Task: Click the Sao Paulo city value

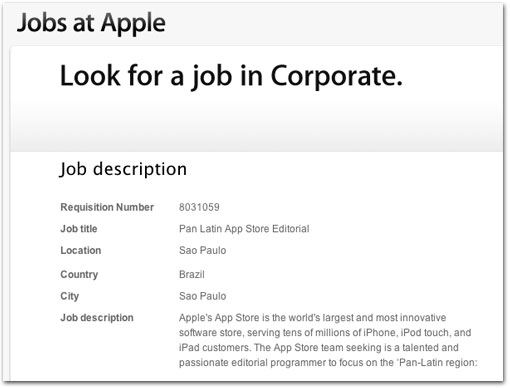Action: click(203, 296)
